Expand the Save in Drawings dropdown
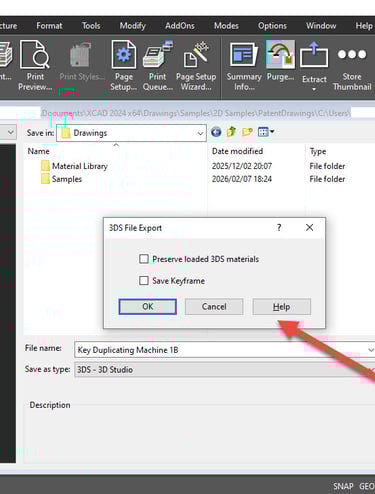 pyautogui.click(x=200, y=133)
